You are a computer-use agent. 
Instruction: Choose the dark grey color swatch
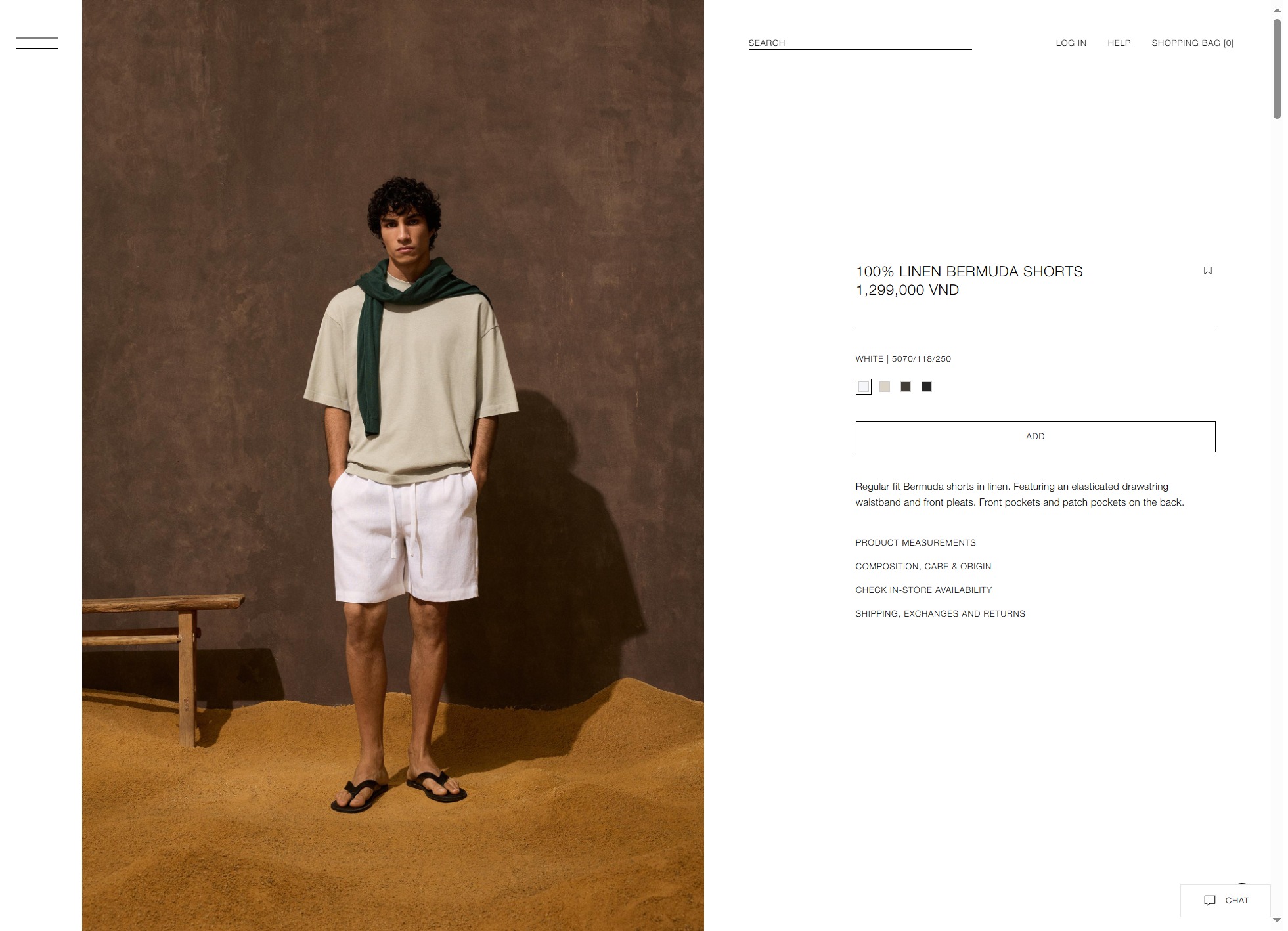click(905, 387)
